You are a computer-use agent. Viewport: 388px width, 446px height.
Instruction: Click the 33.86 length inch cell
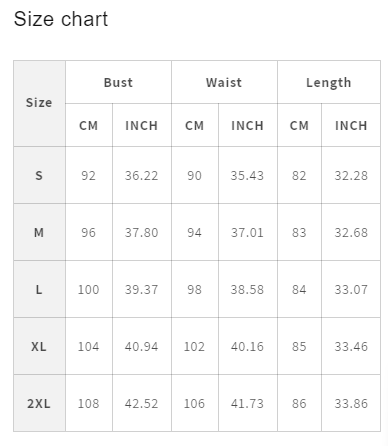point(351,403)
